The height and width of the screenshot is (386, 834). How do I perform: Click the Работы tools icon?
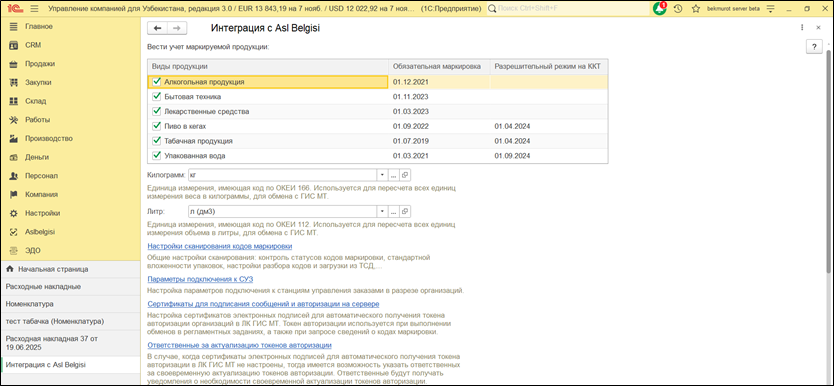[x=14, y=120]
